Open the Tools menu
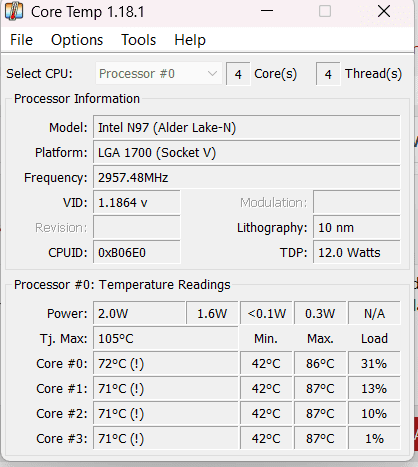The image size is (418, 467). pos(138,40)
